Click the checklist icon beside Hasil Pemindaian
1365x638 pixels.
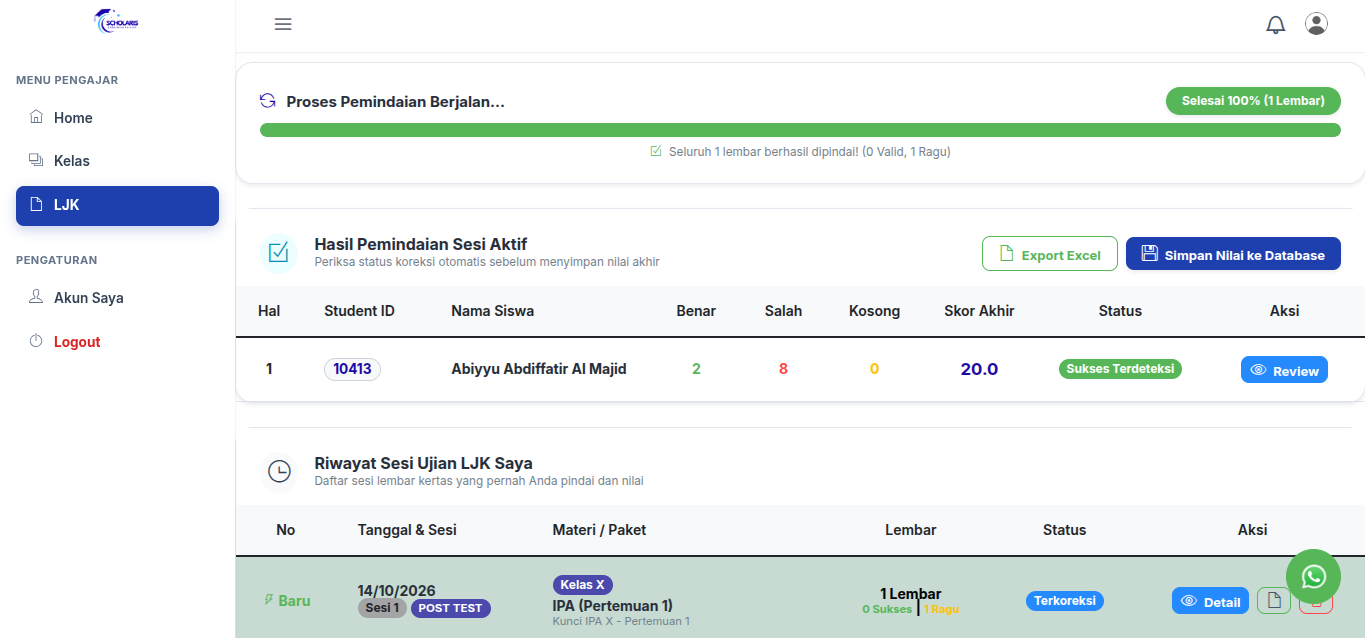coord(279,253)
